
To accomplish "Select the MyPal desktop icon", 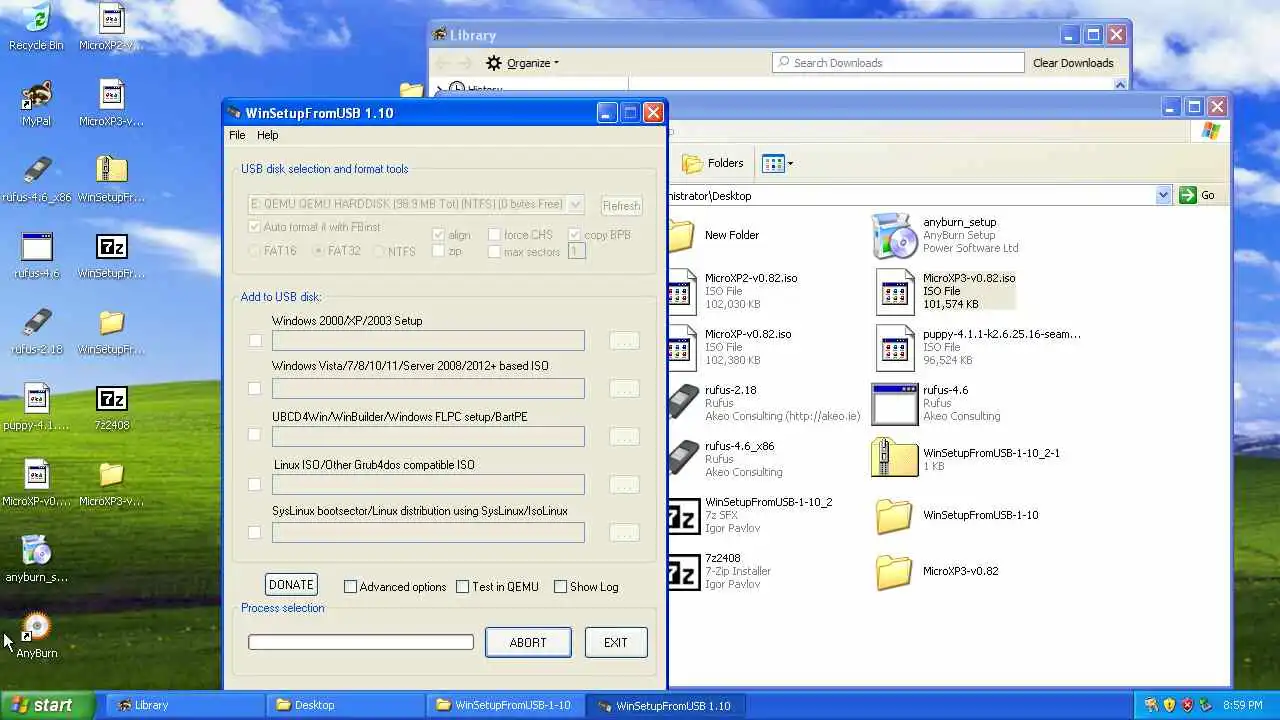I will (x=36, y=96).
